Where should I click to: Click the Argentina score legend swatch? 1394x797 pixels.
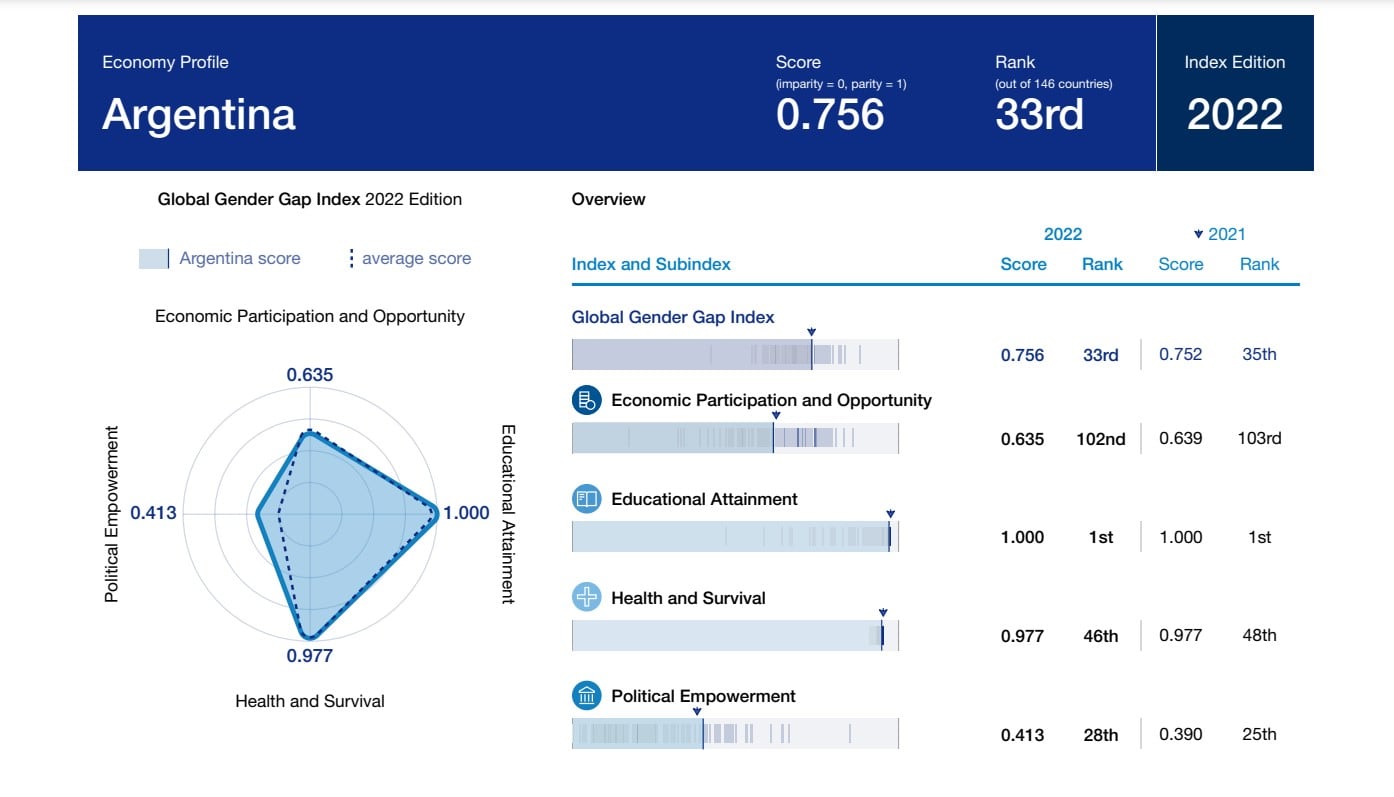coord(153,258)
